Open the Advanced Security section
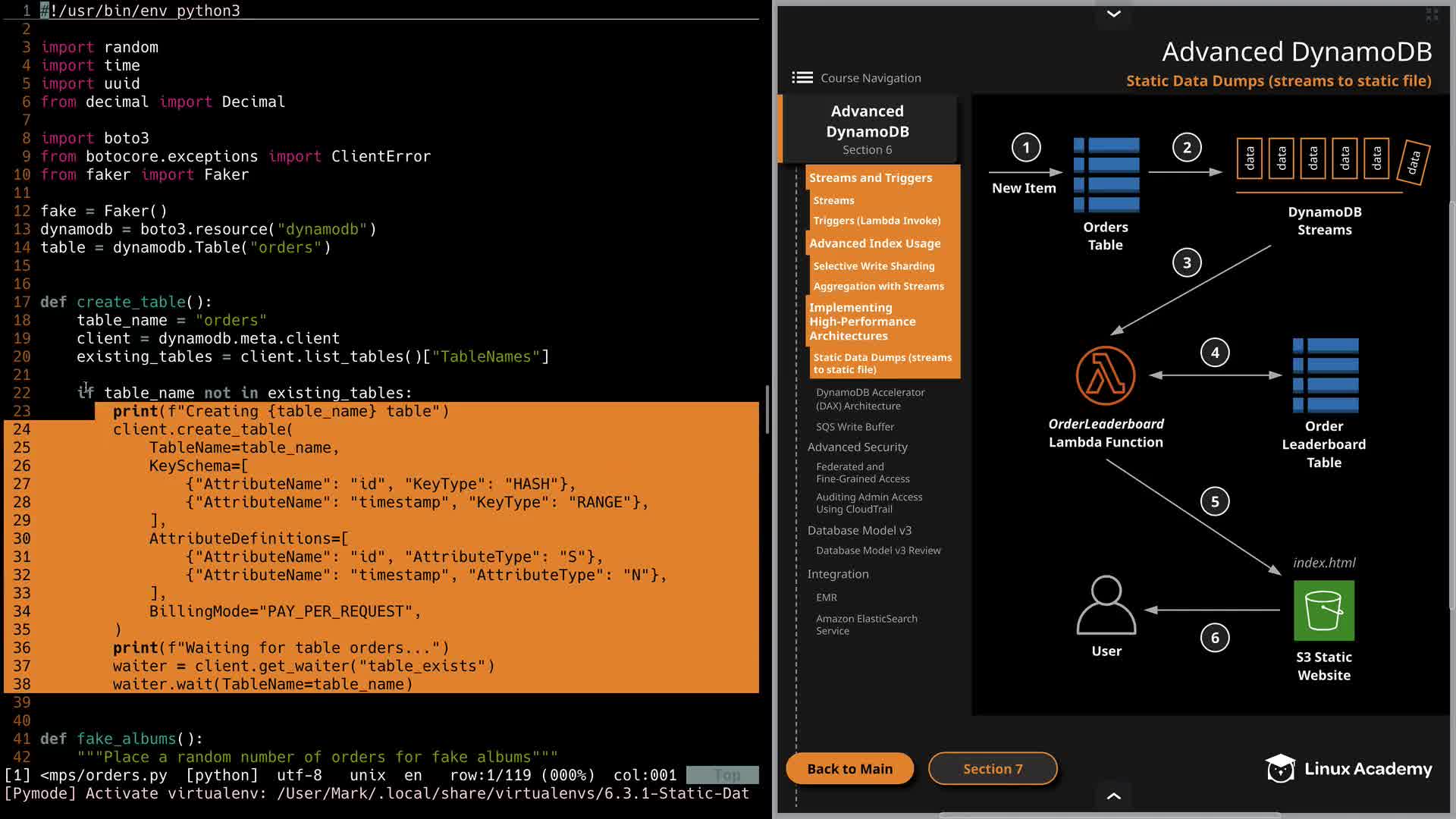The image size is (1456, 819). (857, 447)
